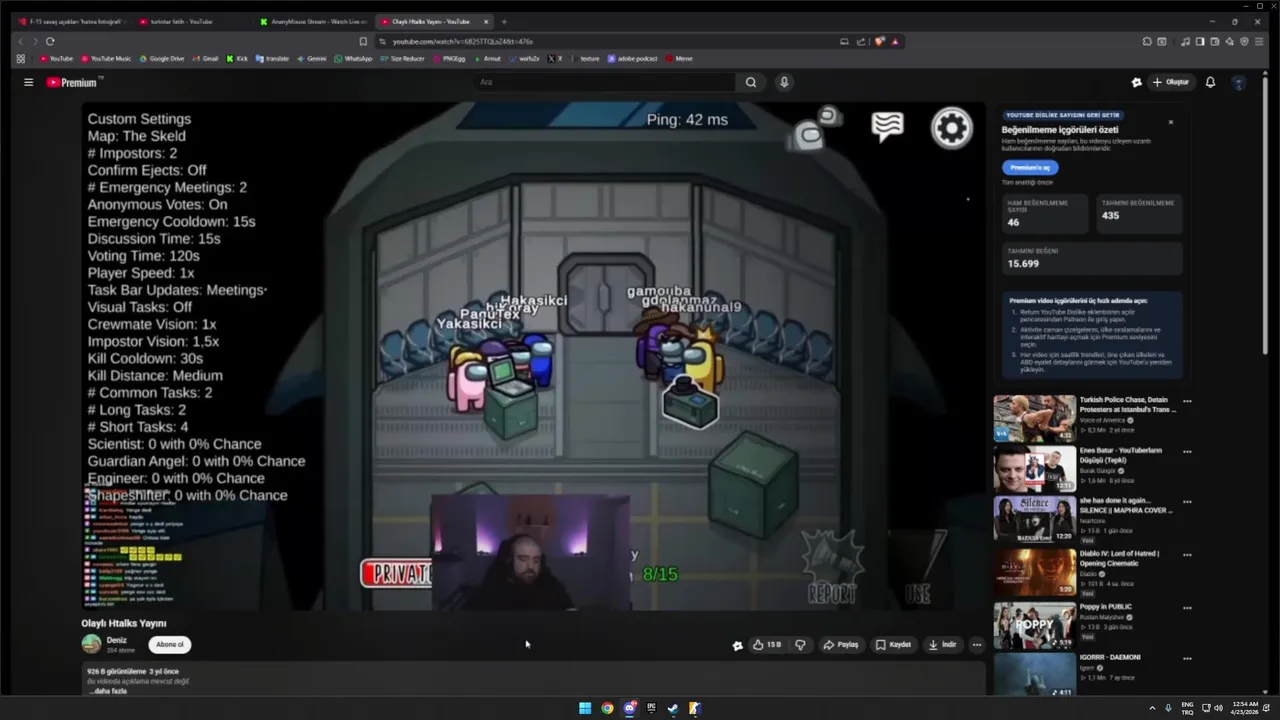Click the Oluştur create button
The width and height of the screenshot is (1280, 720).
coord(1171,82)
